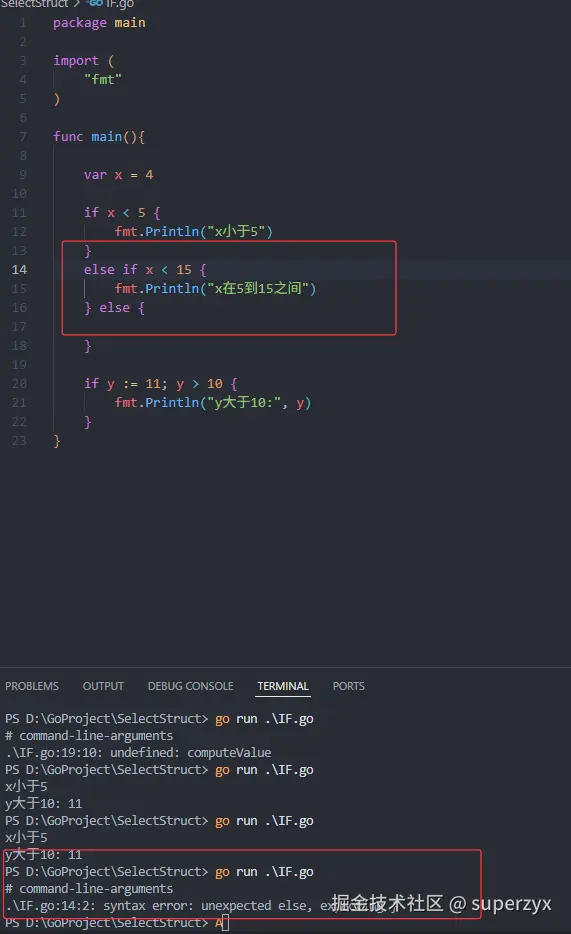Click the 'if y := 11; y > 10 {' line
Viewport: 571px width, 934px height.
(x=161, y=384)
